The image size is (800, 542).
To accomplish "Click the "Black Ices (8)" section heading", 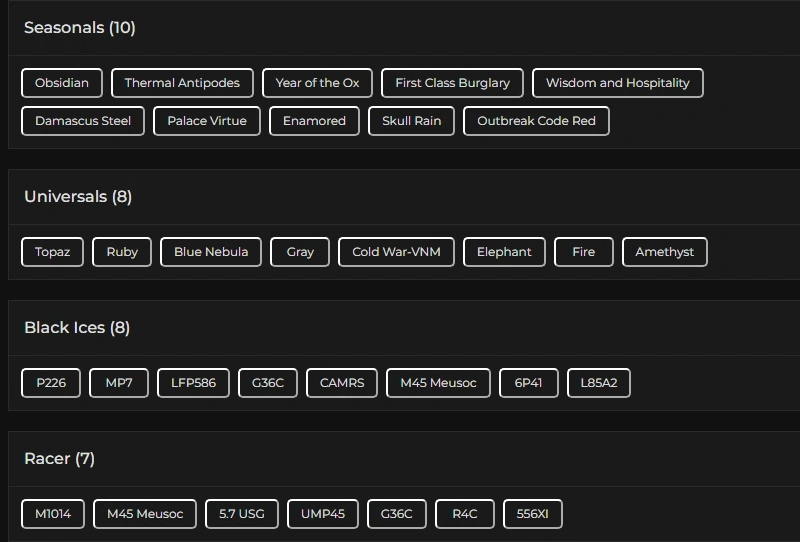I will coord(77,328).
